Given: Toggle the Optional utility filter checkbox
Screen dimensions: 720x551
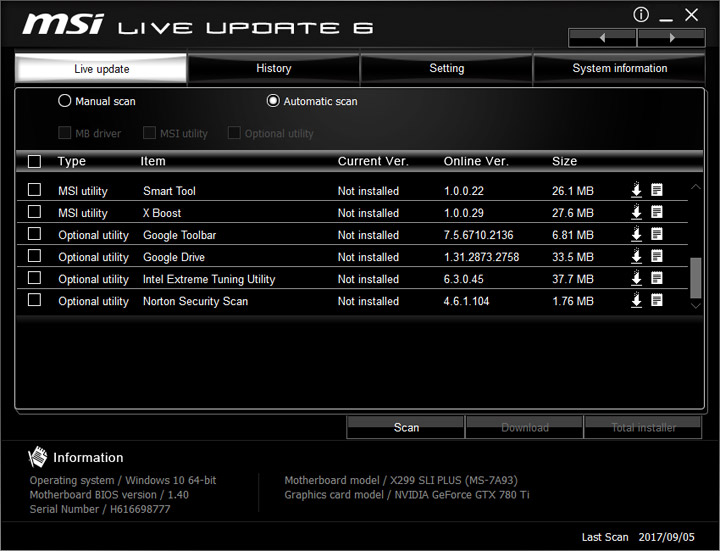Looking at the screenshot, I should 234,133.
